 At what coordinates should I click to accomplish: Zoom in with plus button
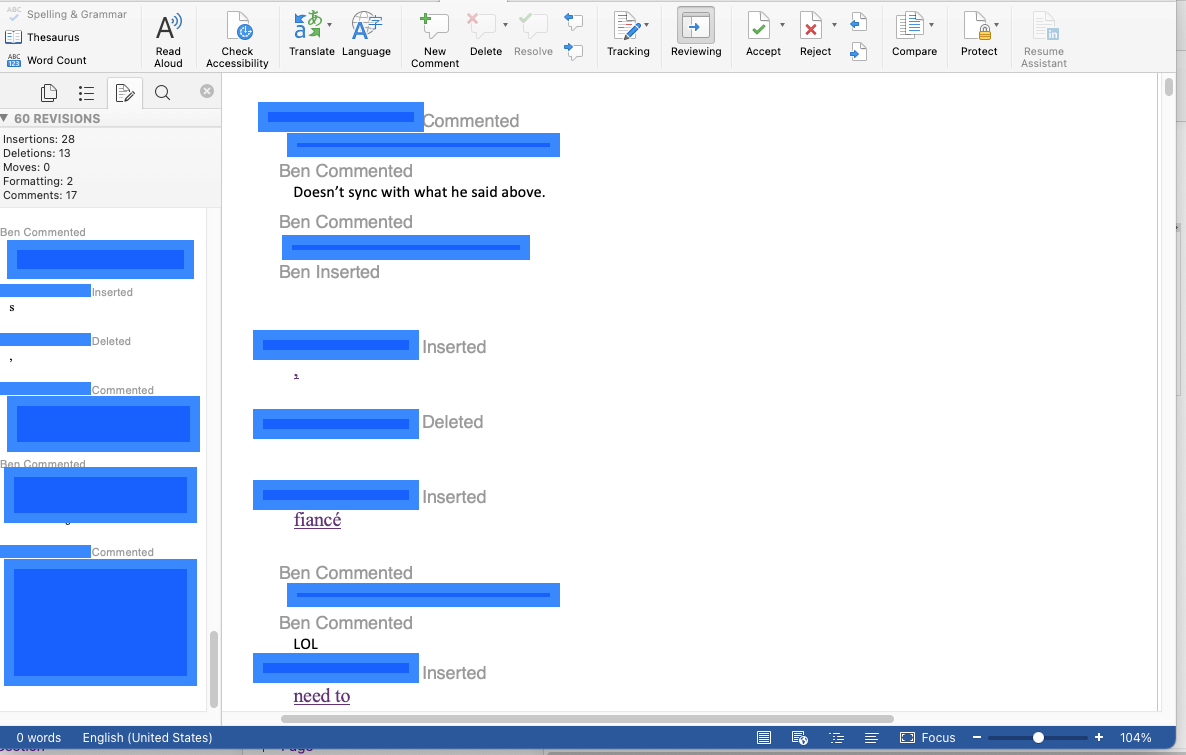click(1098, 738)
